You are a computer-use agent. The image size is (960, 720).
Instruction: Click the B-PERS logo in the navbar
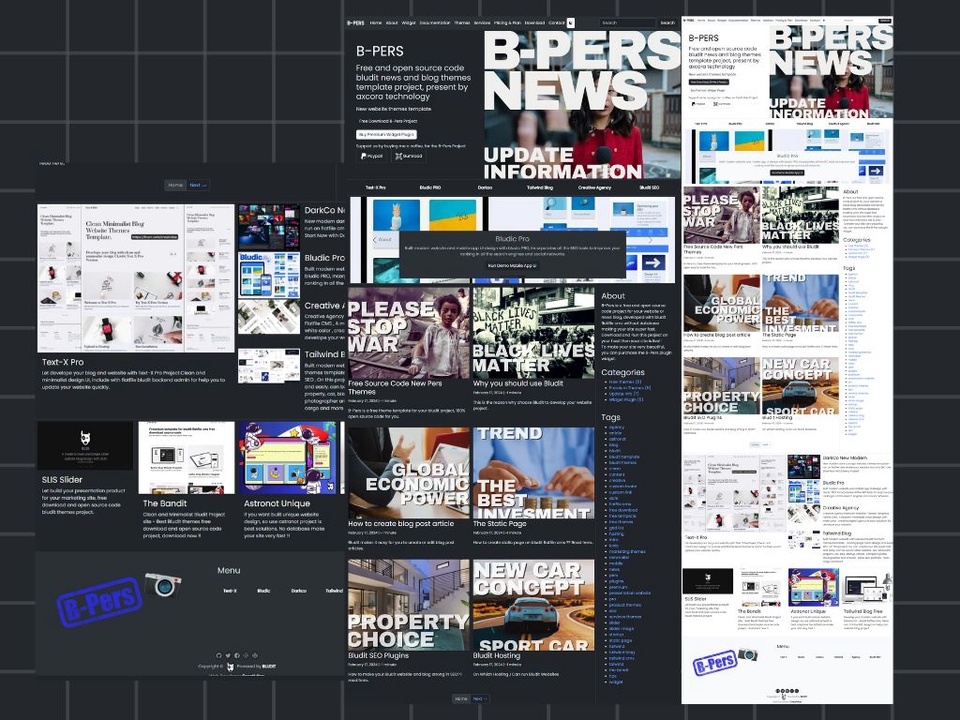pos(354,22)
